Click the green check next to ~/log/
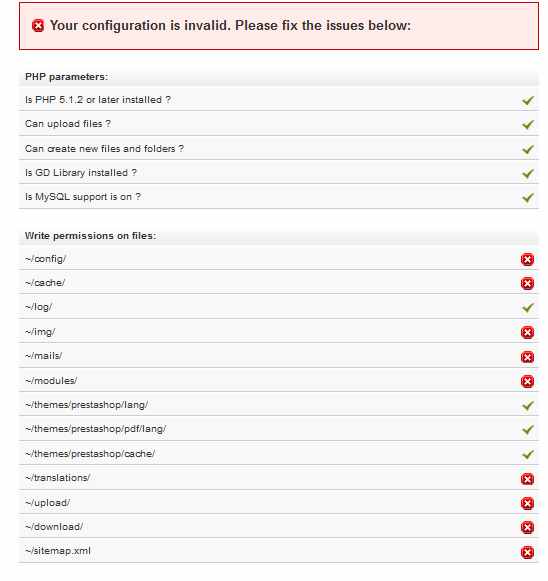 (x=528, y=308)
